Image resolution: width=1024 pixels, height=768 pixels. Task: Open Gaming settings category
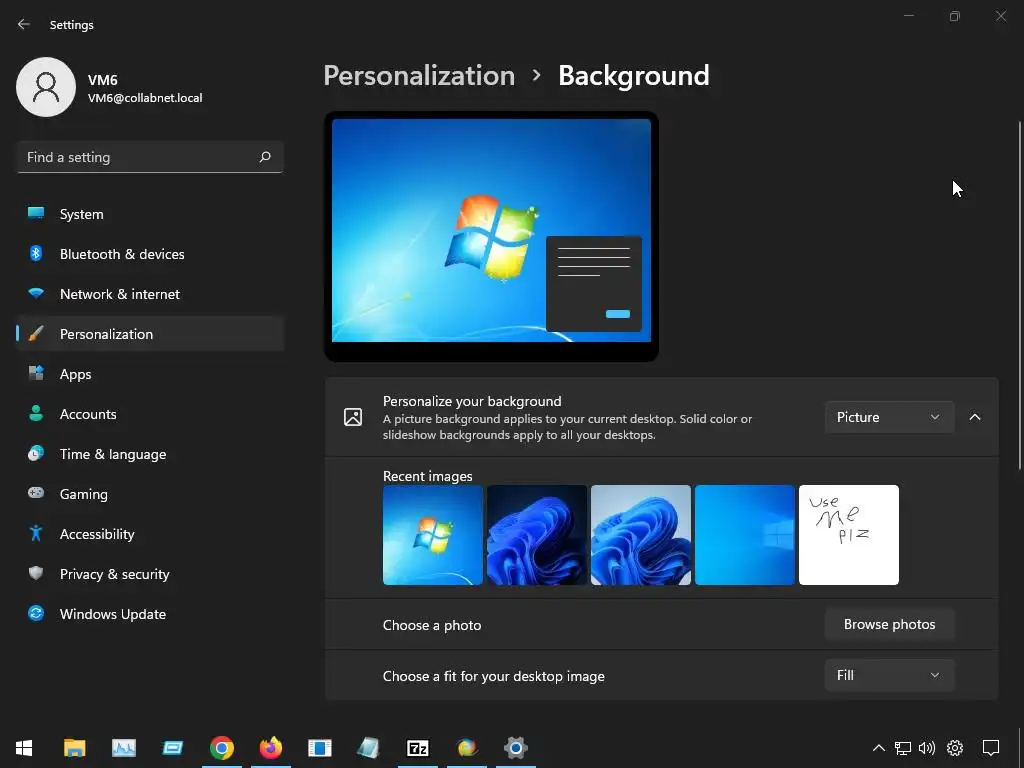(150, 494)
